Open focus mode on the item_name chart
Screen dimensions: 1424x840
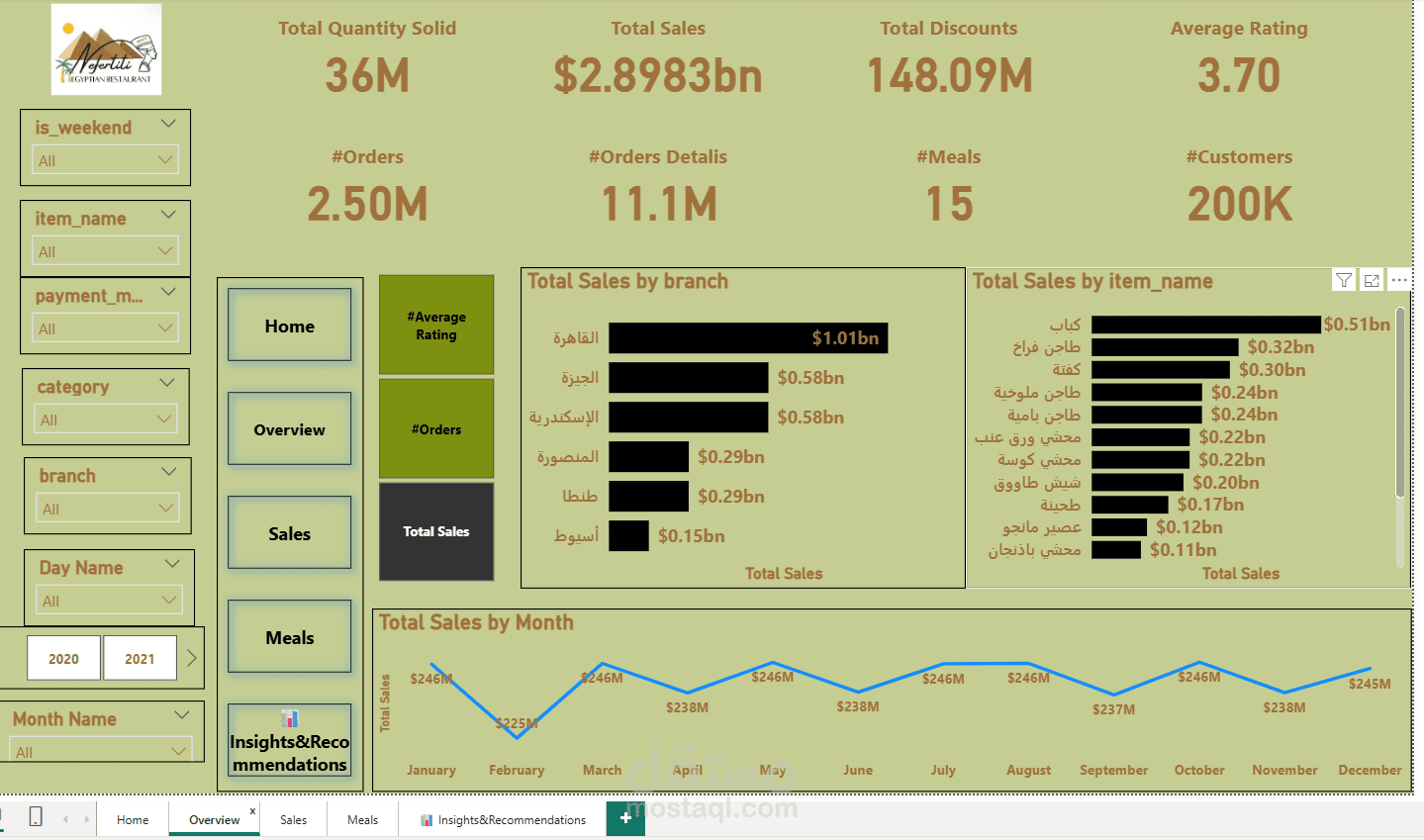[1372, 280]
